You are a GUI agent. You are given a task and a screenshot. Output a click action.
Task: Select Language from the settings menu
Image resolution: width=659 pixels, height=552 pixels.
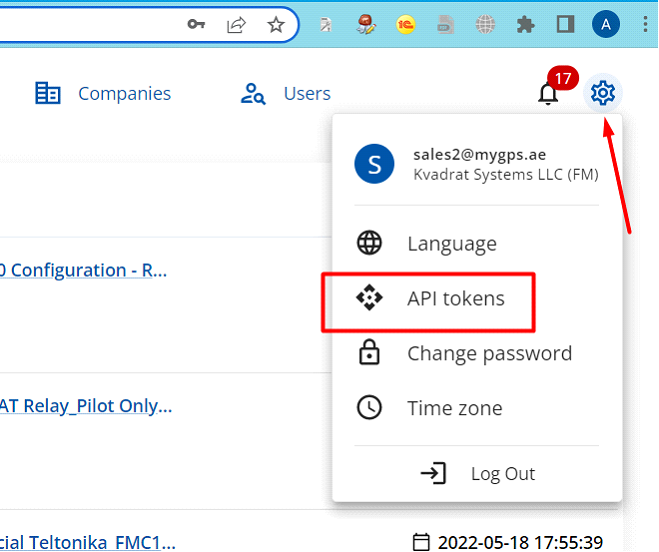[451, 243]
